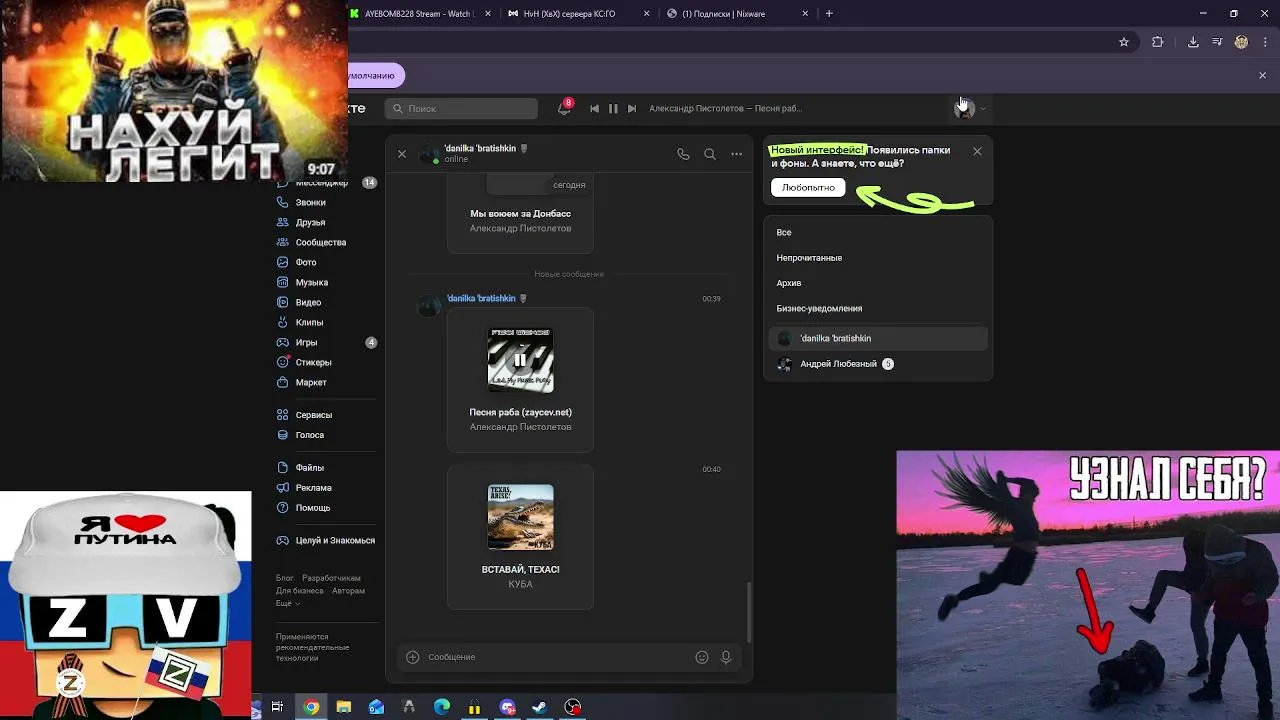The width and height of the screenshot is (1280, 720).
Task: Open the browser profile avatar
Action: point(1241,42)
